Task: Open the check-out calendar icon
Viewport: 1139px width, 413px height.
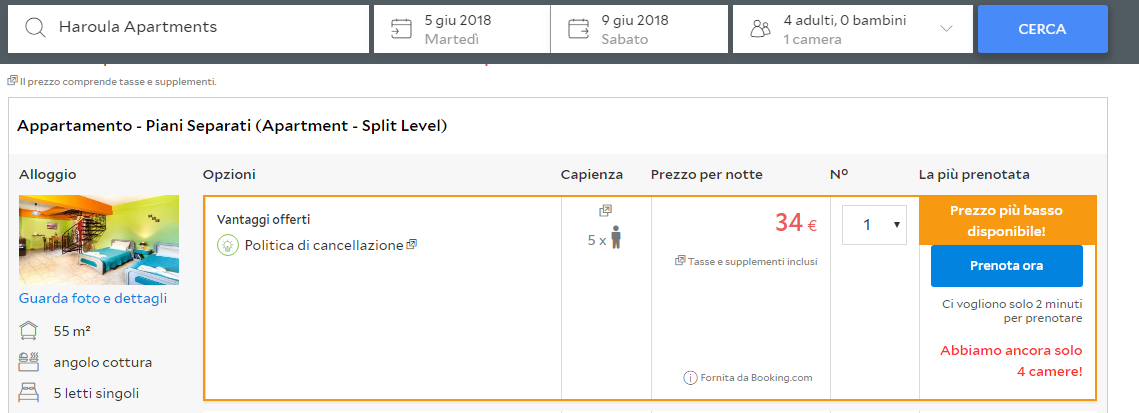Action: pyautogui.click(x=578, y=28)
